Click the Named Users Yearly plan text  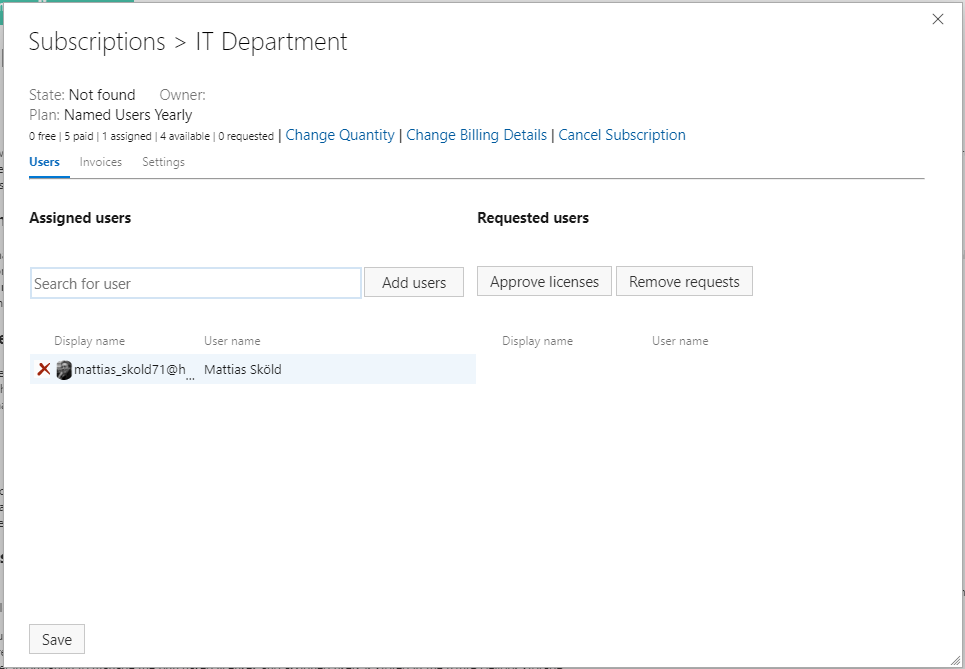128,115
